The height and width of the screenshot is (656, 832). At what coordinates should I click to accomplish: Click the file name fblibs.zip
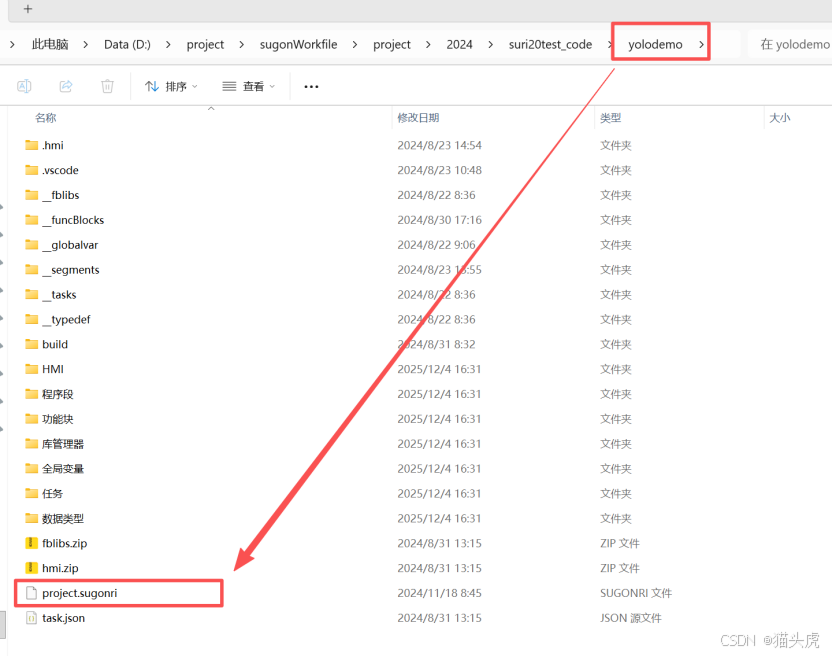(65, 543)
